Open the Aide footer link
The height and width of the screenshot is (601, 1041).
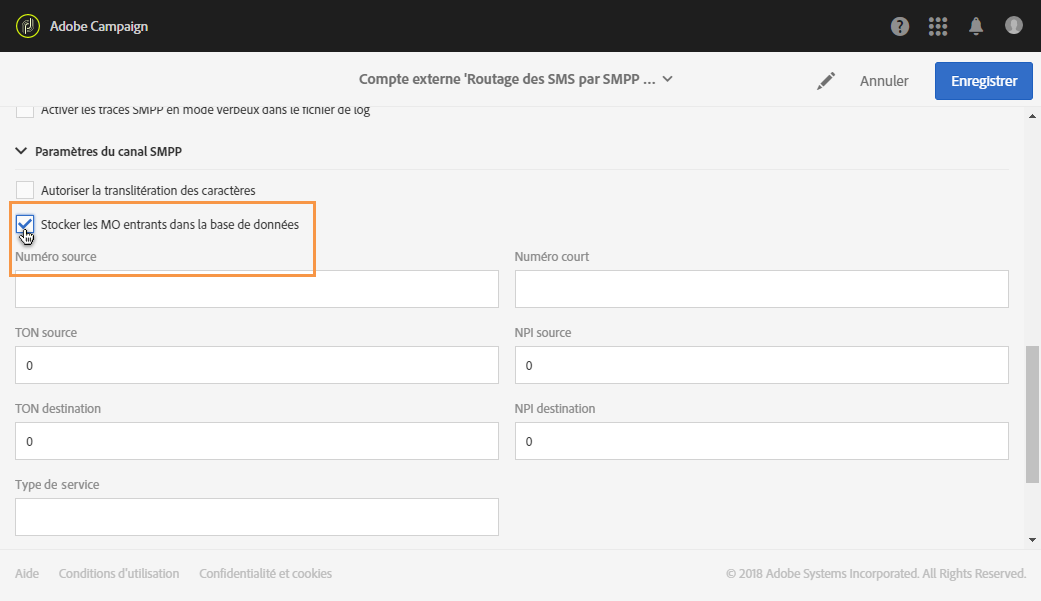pyautogui.click(x=27, y=574)
